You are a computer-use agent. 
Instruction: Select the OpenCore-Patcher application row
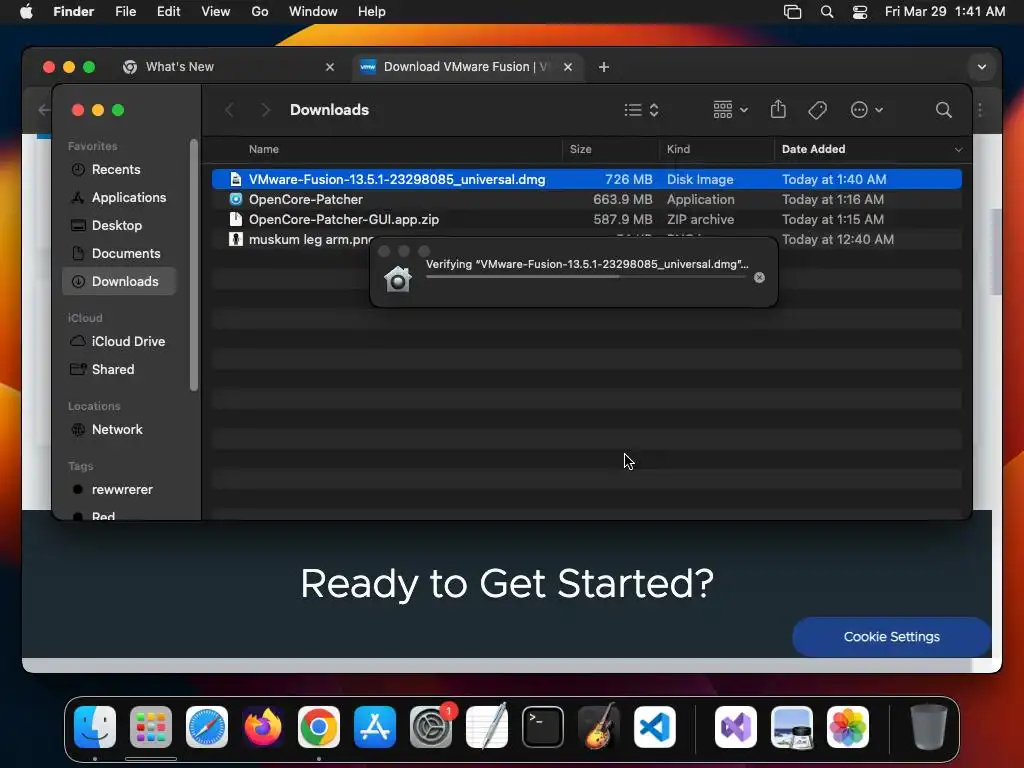pos(586,199)
